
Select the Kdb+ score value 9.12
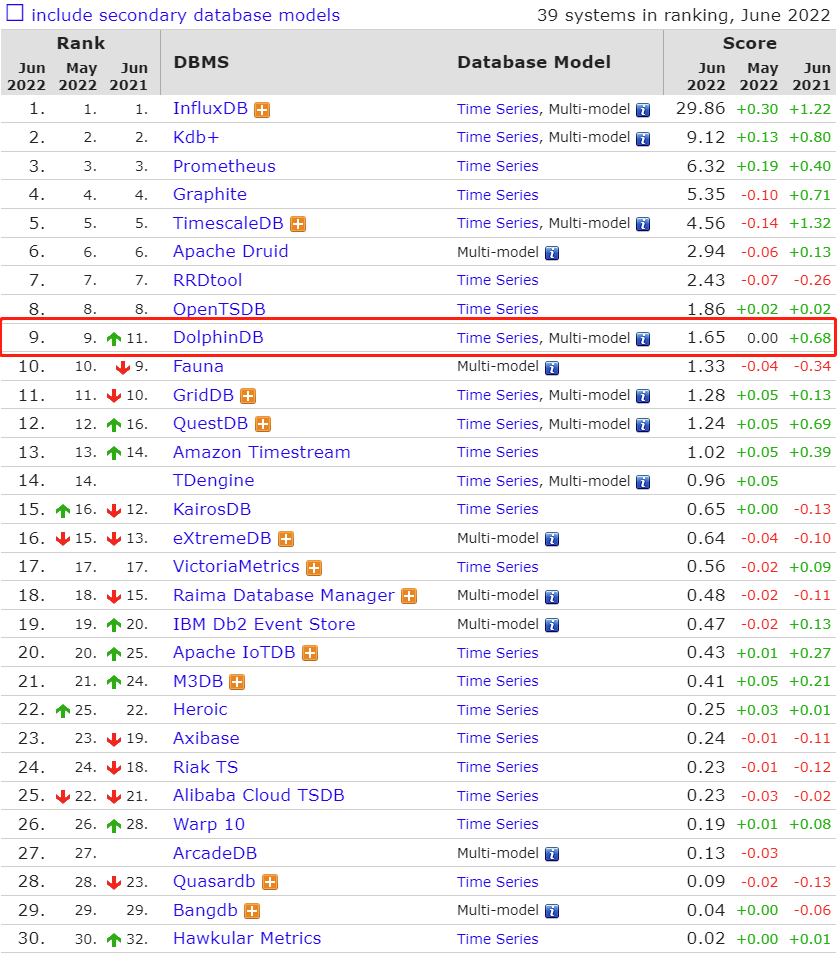pyautogui.click(x=706, y=137)
